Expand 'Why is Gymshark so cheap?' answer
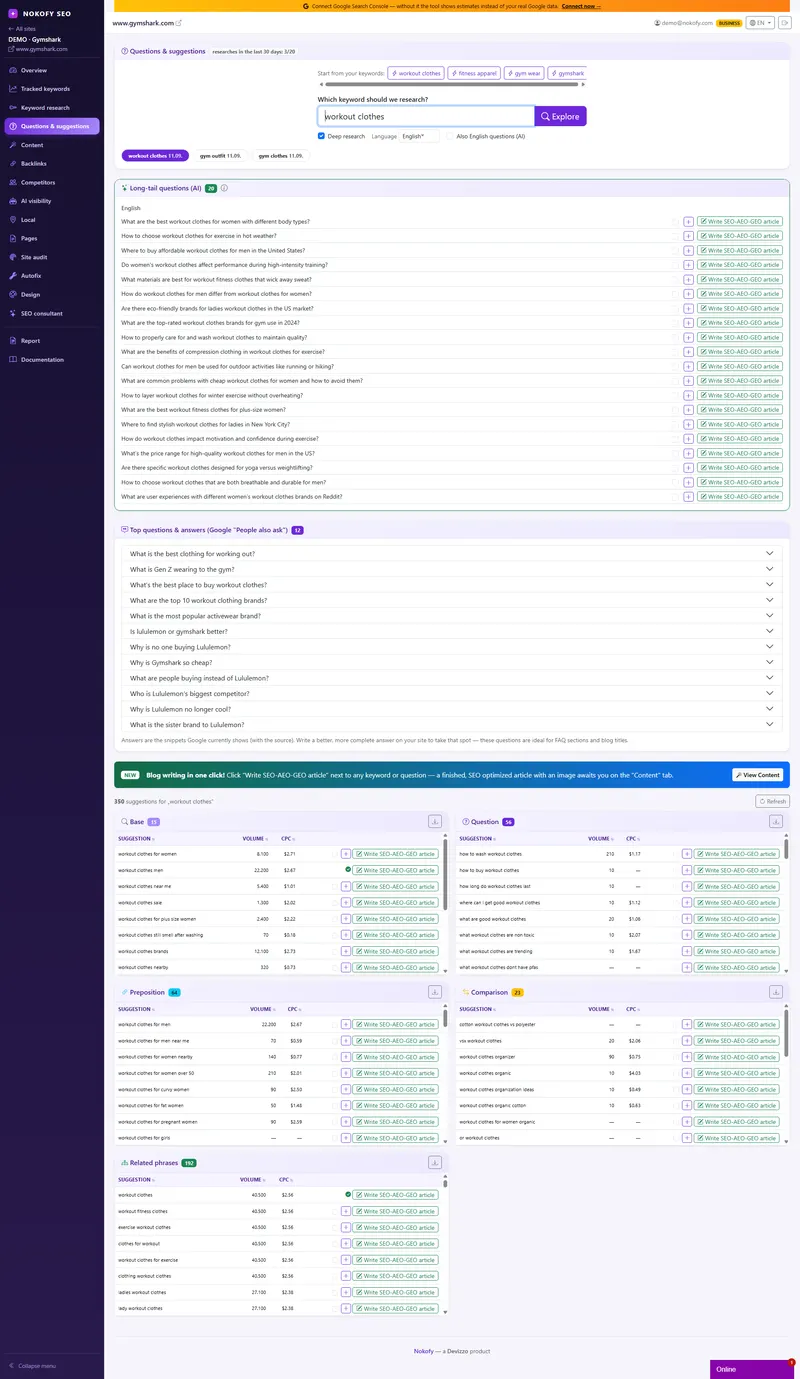This screenshot has width=800, height=1379. pos(452,662)
